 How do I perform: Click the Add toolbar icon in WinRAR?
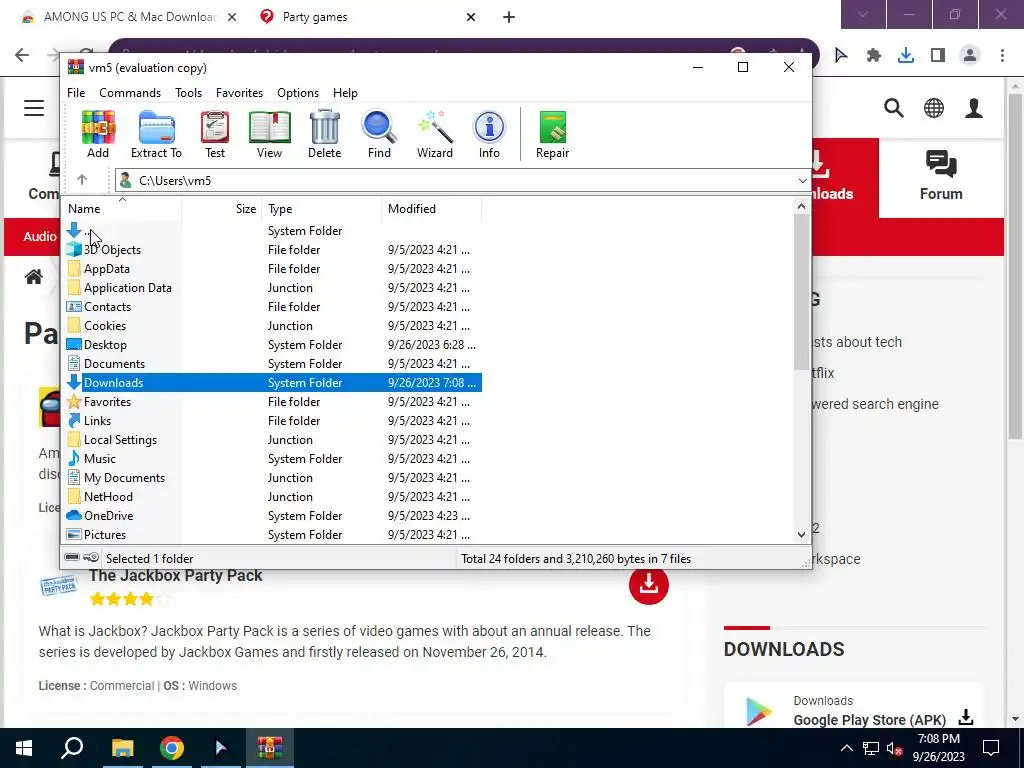click(x=98, y=135)
